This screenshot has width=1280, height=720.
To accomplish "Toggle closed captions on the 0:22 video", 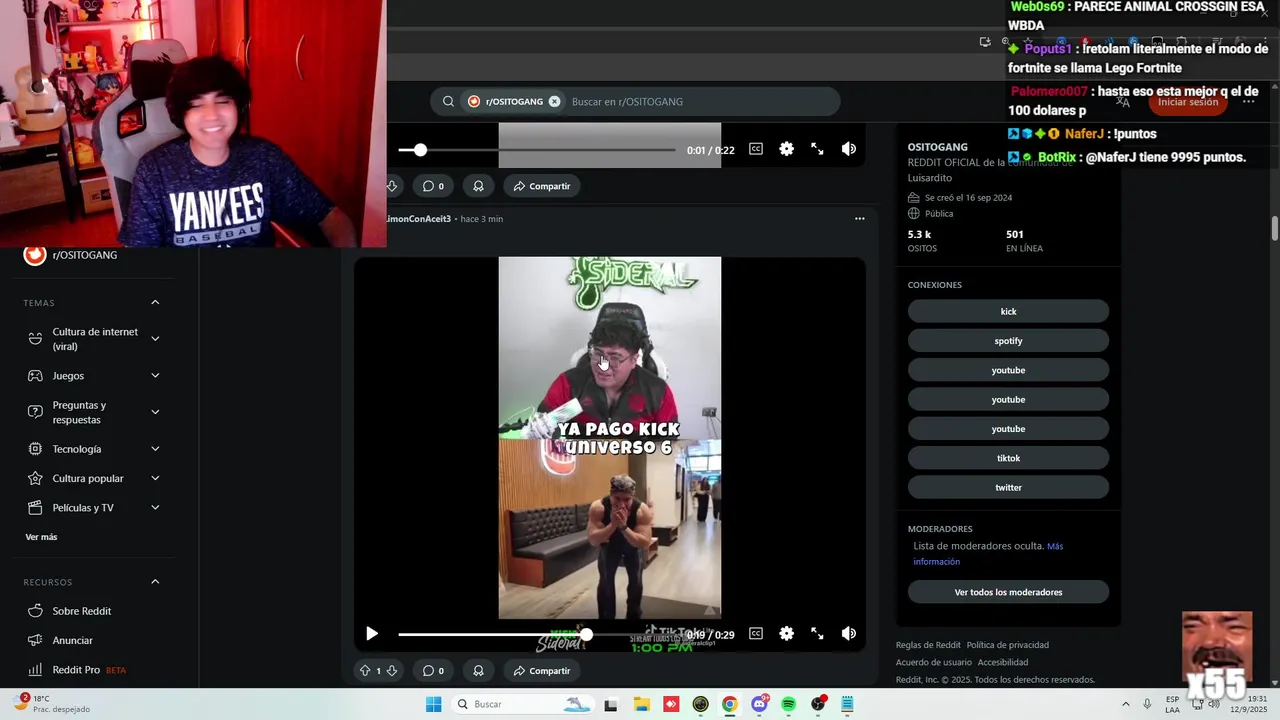I will (756, 149).
